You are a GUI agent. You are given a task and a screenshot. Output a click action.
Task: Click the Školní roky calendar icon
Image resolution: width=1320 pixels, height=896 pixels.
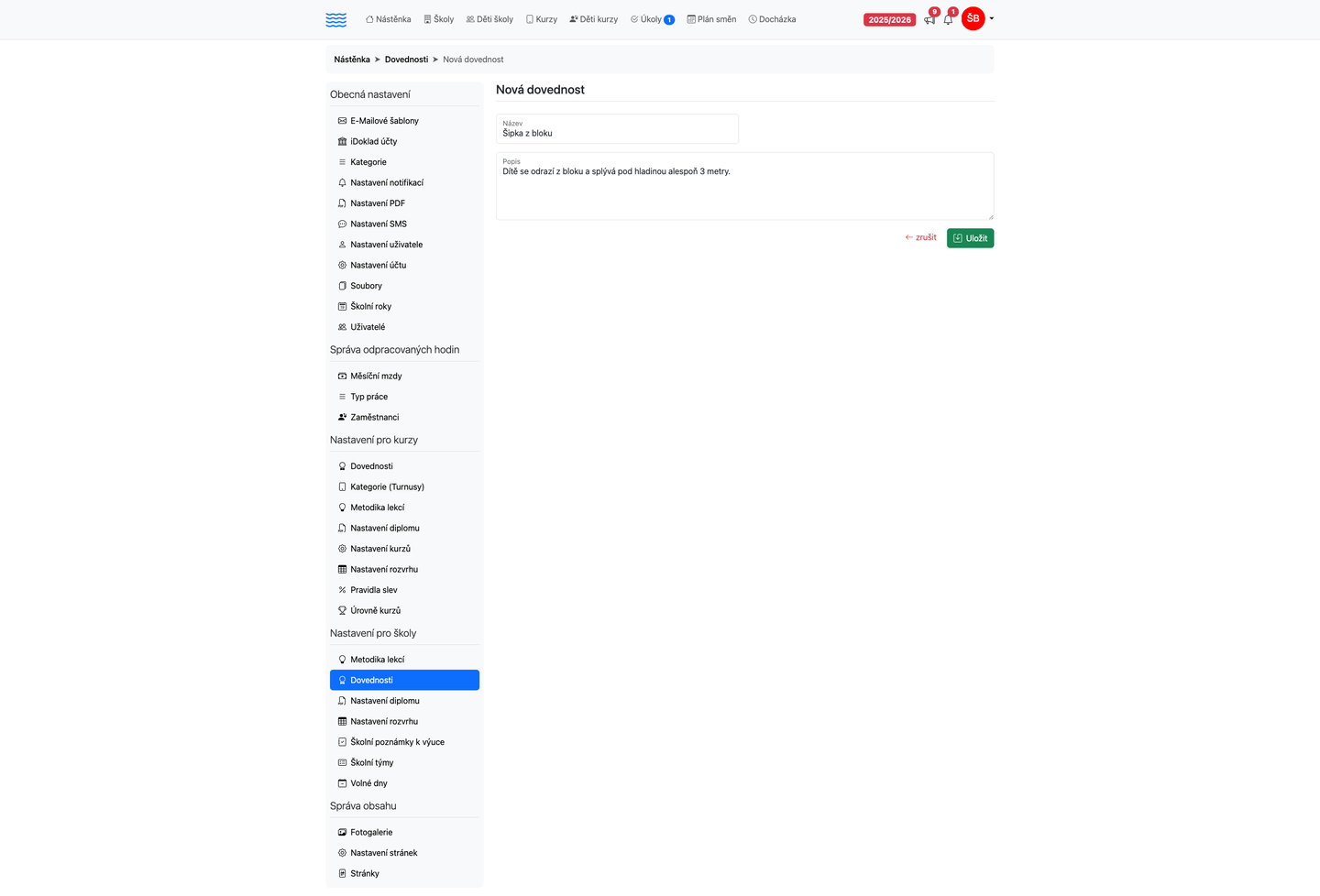coord(342,307)
